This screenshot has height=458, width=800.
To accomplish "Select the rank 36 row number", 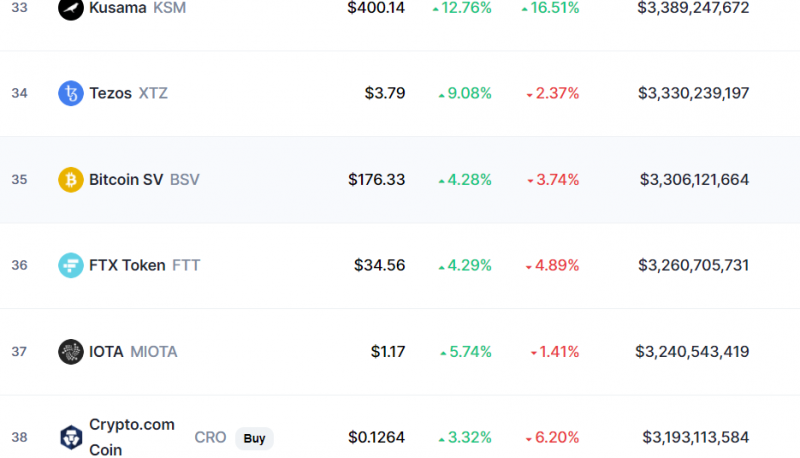I will (x=19, y=265).
